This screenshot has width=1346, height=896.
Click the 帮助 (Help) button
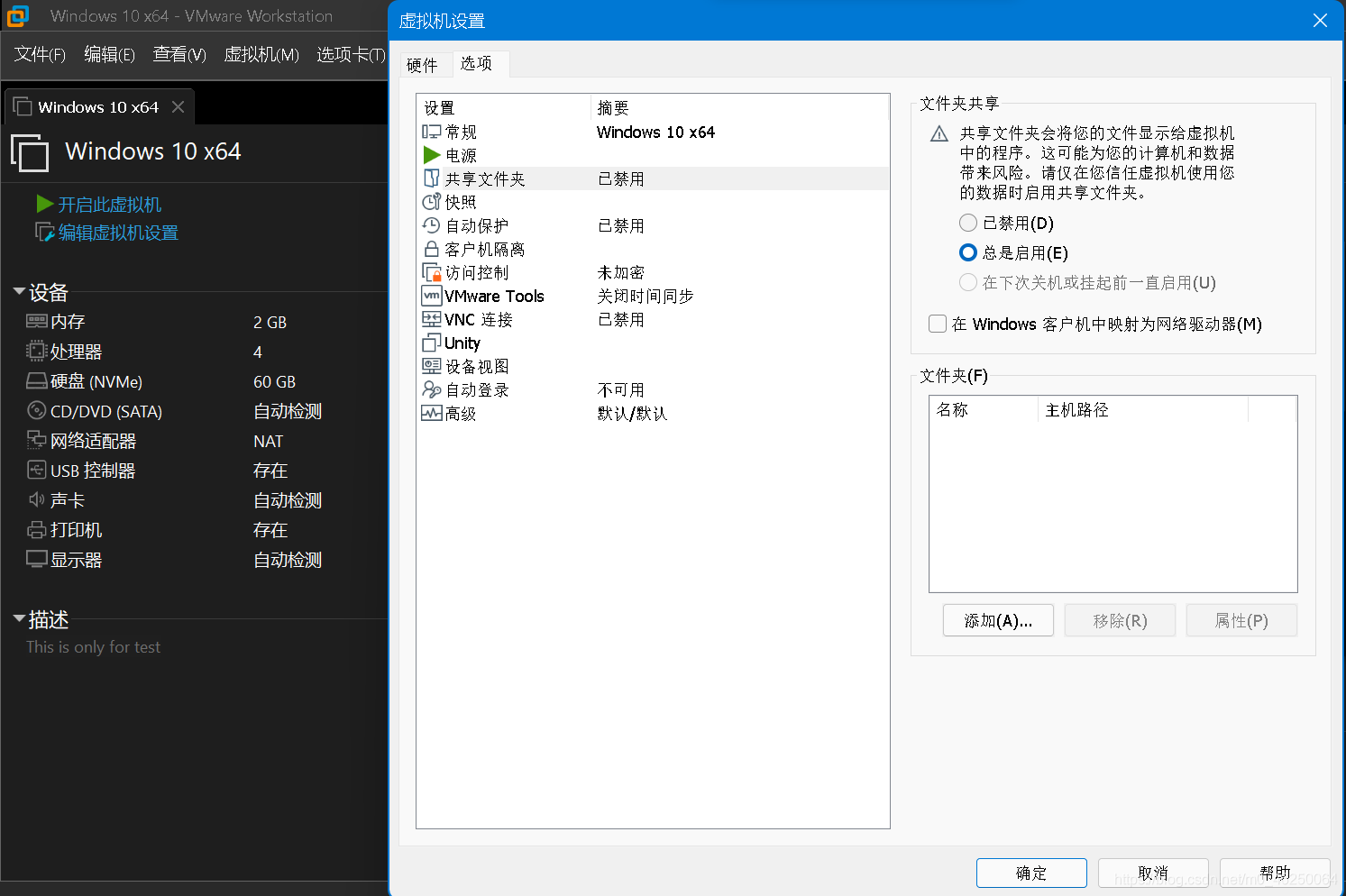tap(1275, 873)
